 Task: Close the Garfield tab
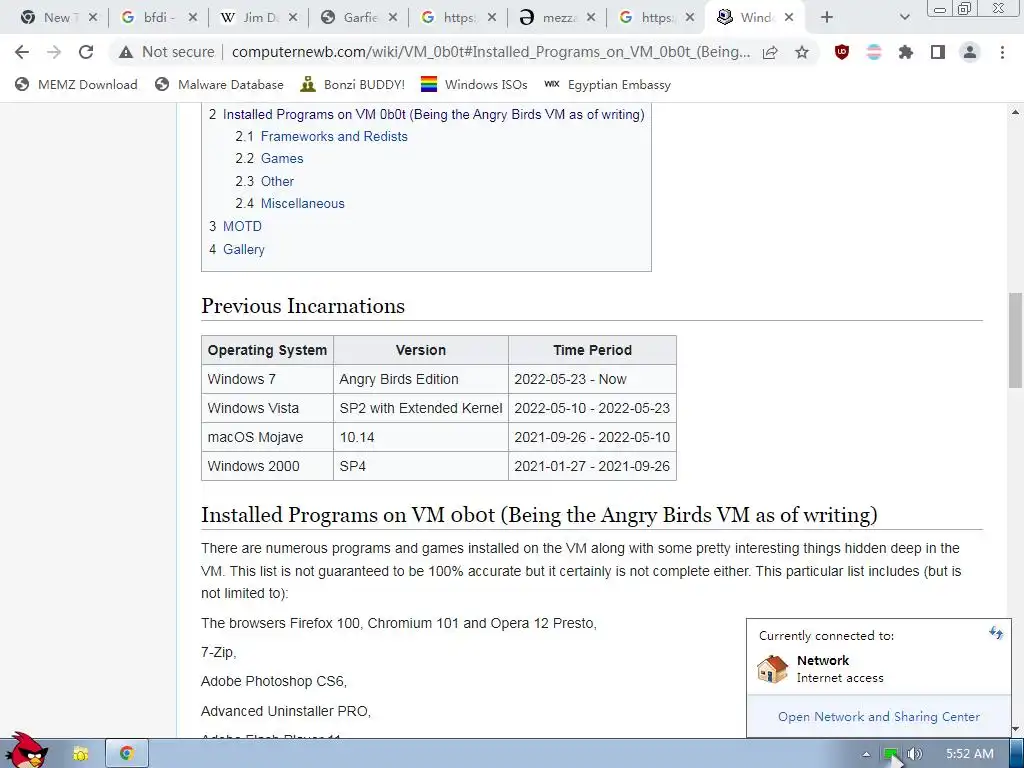(392, 18)
